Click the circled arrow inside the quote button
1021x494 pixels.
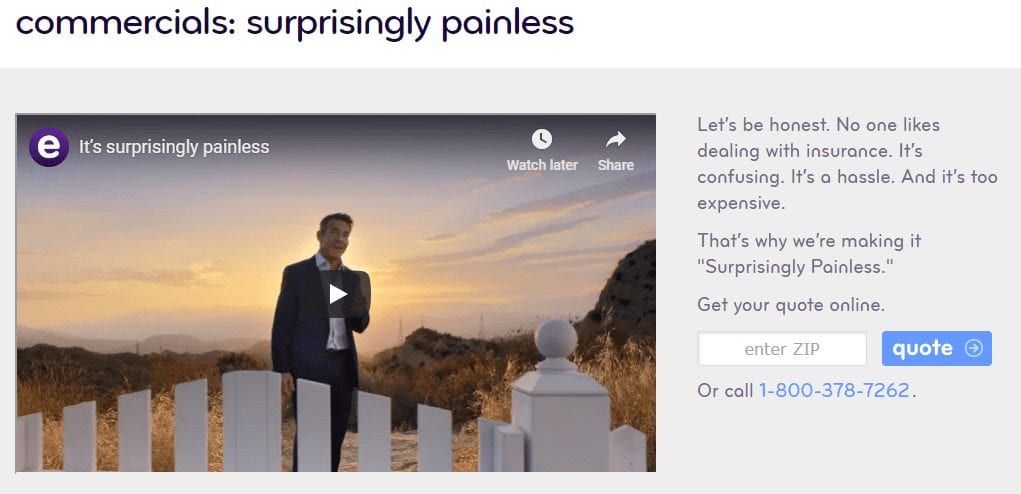973,349
